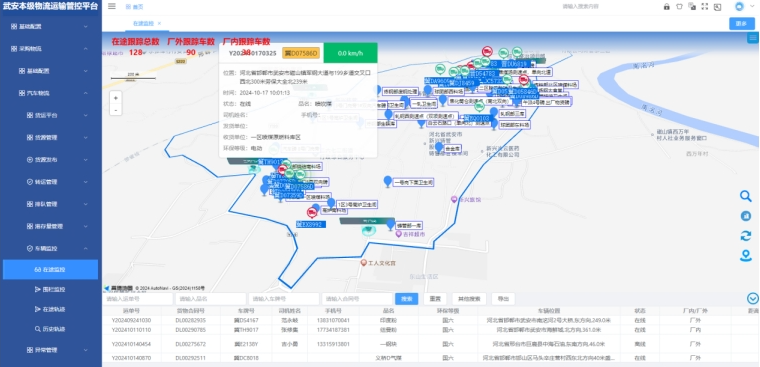Viewport: 760px width, 367px height.
Task: Toggle the hamburger sidebar collapse icon
Action: pyautogui.click(x=112, y=6)
